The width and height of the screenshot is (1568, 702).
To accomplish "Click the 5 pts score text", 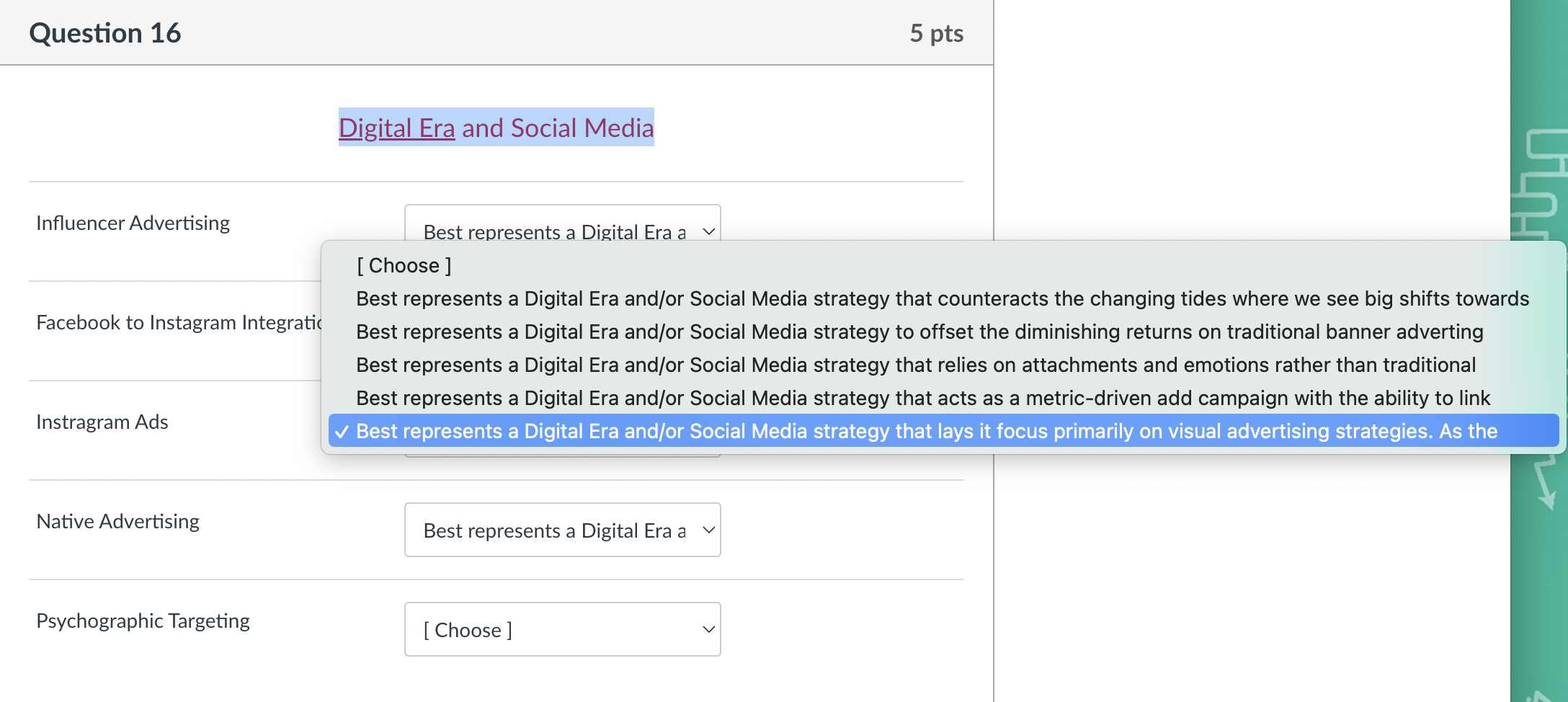I will [x=936, y=33].
